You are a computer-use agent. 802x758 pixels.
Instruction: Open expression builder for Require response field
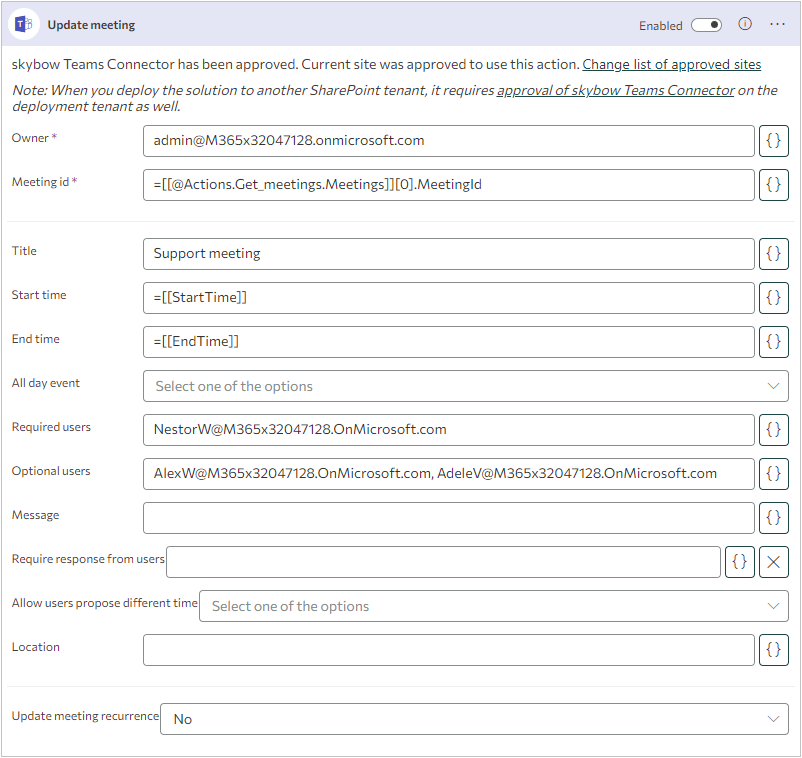(740, 562)
